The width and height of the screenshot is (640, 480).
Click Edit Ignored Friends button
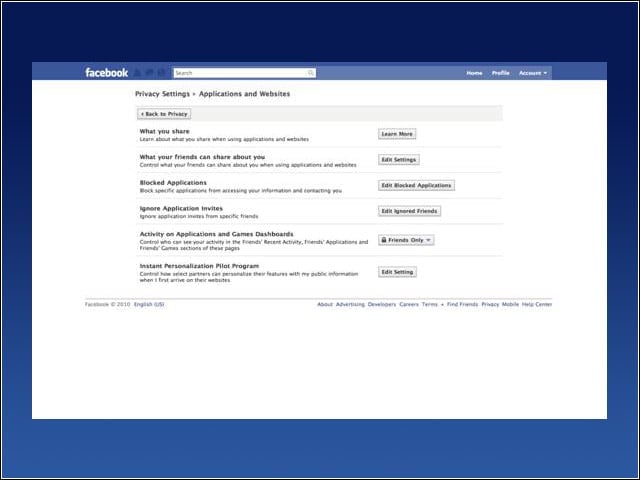[409, 211]
